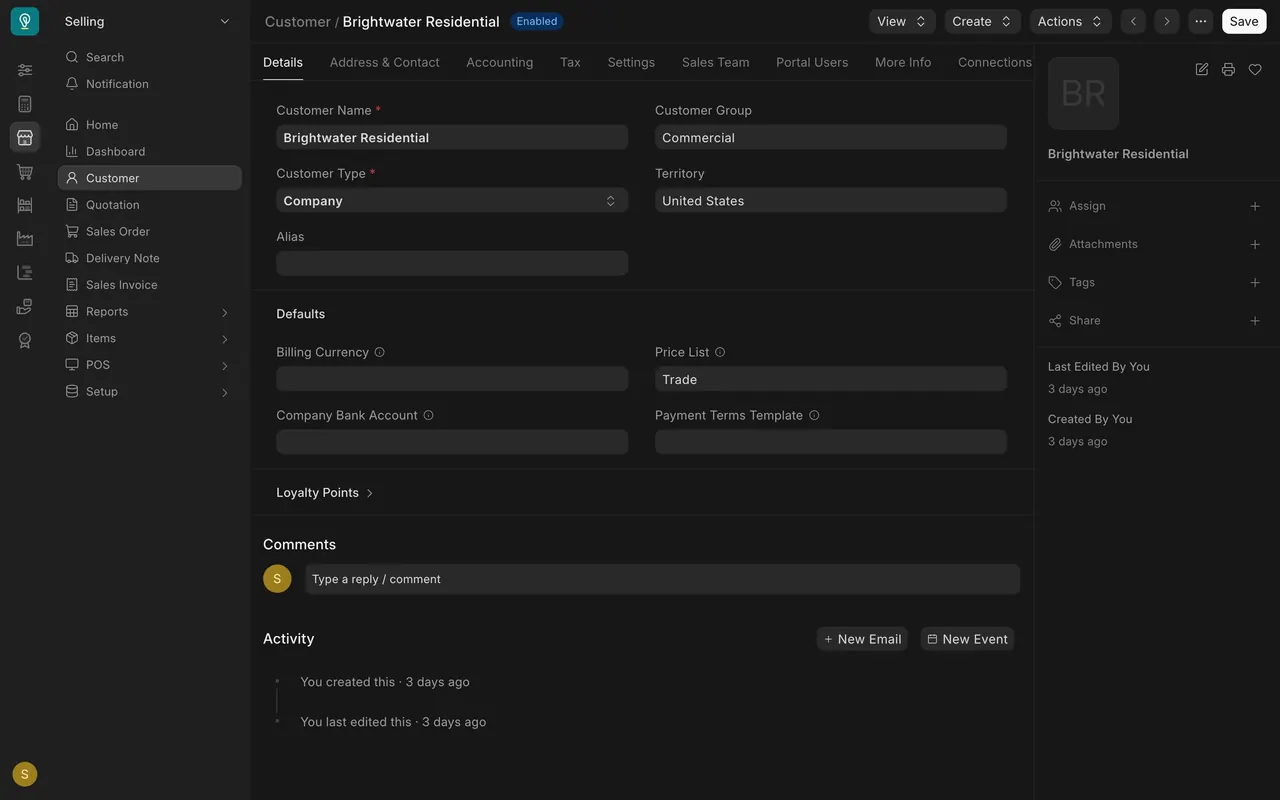The height and width of the screenshot is (800, 1280).
Task: Open Quotation in the sidebar
Action: [x=150, y=205]
